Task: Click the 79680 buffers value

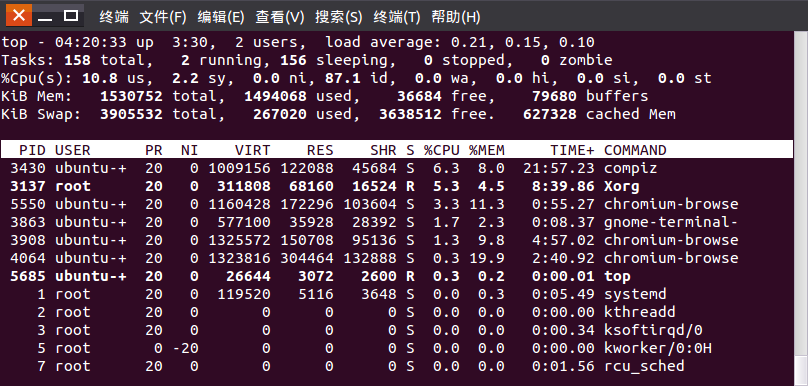Action: click(554, 96)
